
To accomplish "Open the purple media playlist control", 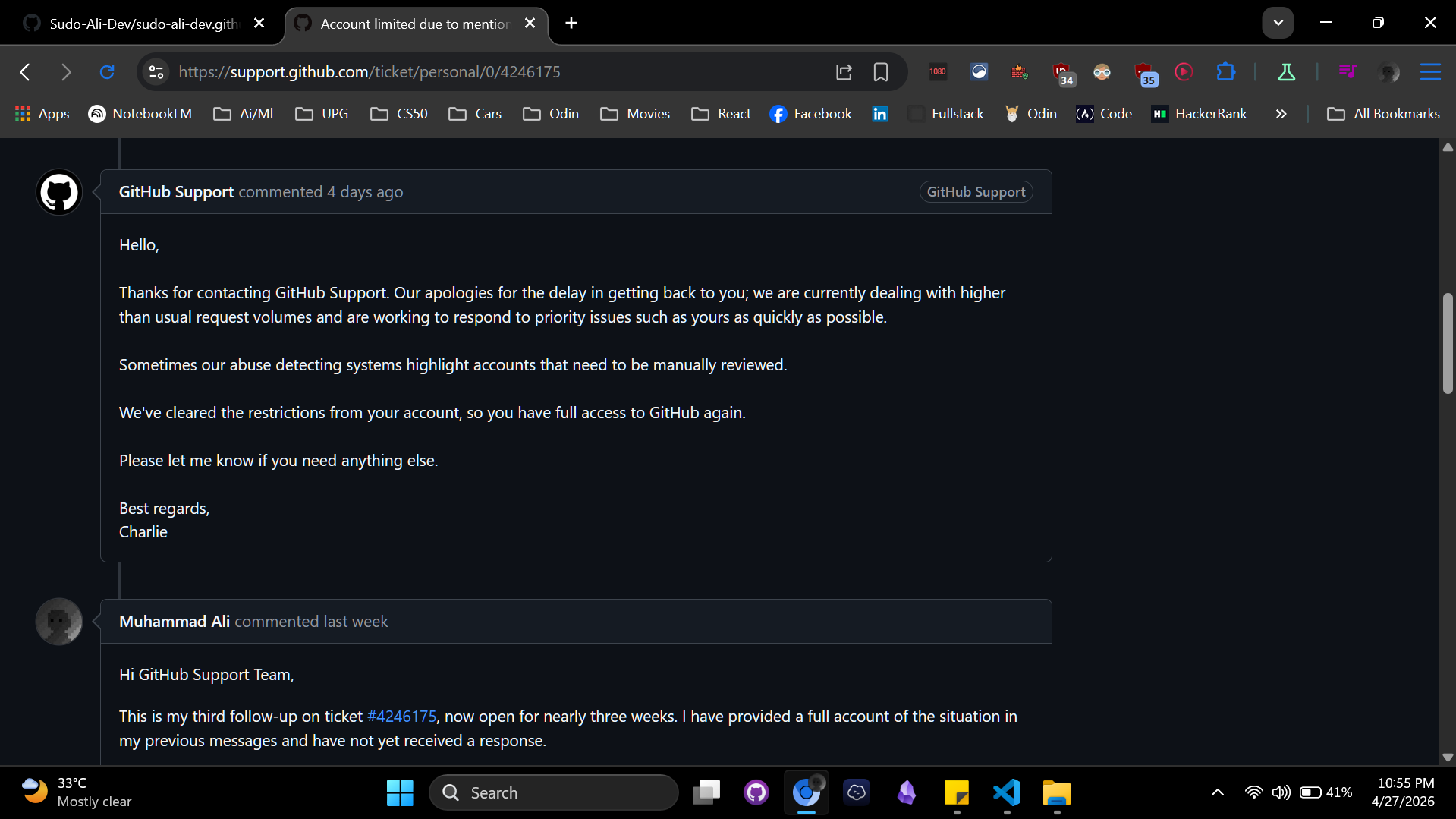I will point(1348,72).
